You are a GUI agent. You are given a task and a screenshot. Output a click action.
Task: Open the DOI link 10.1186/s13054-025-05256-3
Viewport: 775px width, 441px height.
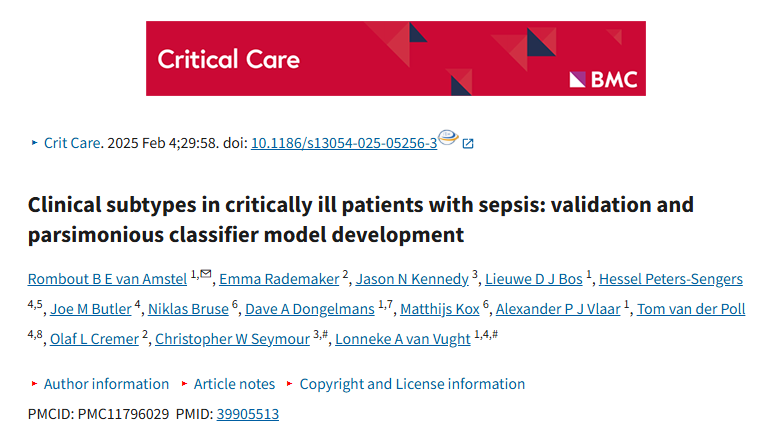[344, 143]
